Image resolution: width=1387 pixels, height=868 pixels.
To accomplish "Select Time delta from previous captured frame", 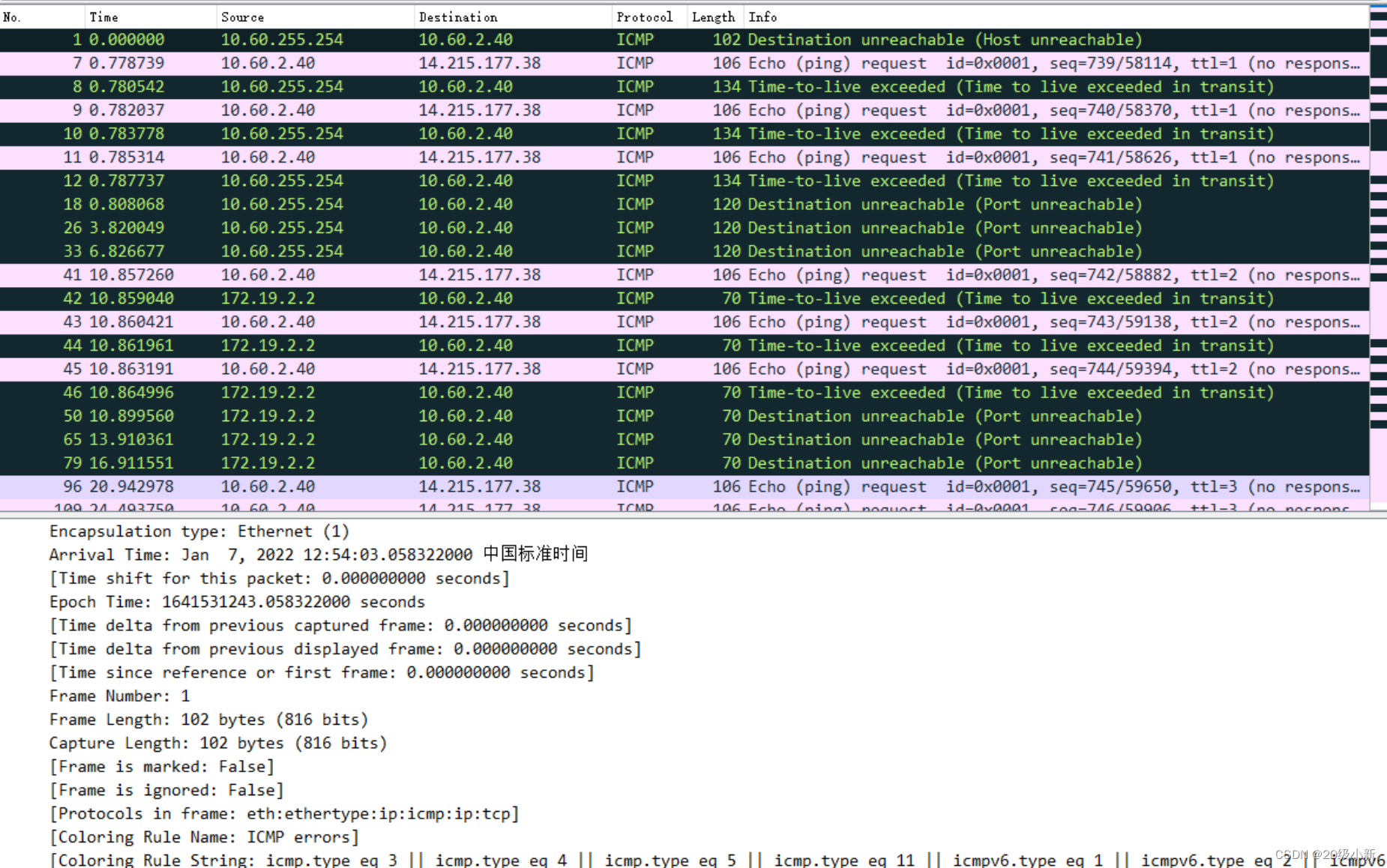I will point(341,625).
